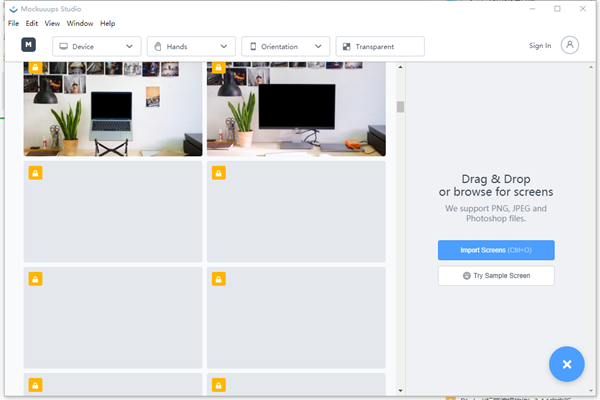Toggle the Transparent background filter
Image resolution: width=600 pixels, height=400 pixels.
click(x=380, y=46)
